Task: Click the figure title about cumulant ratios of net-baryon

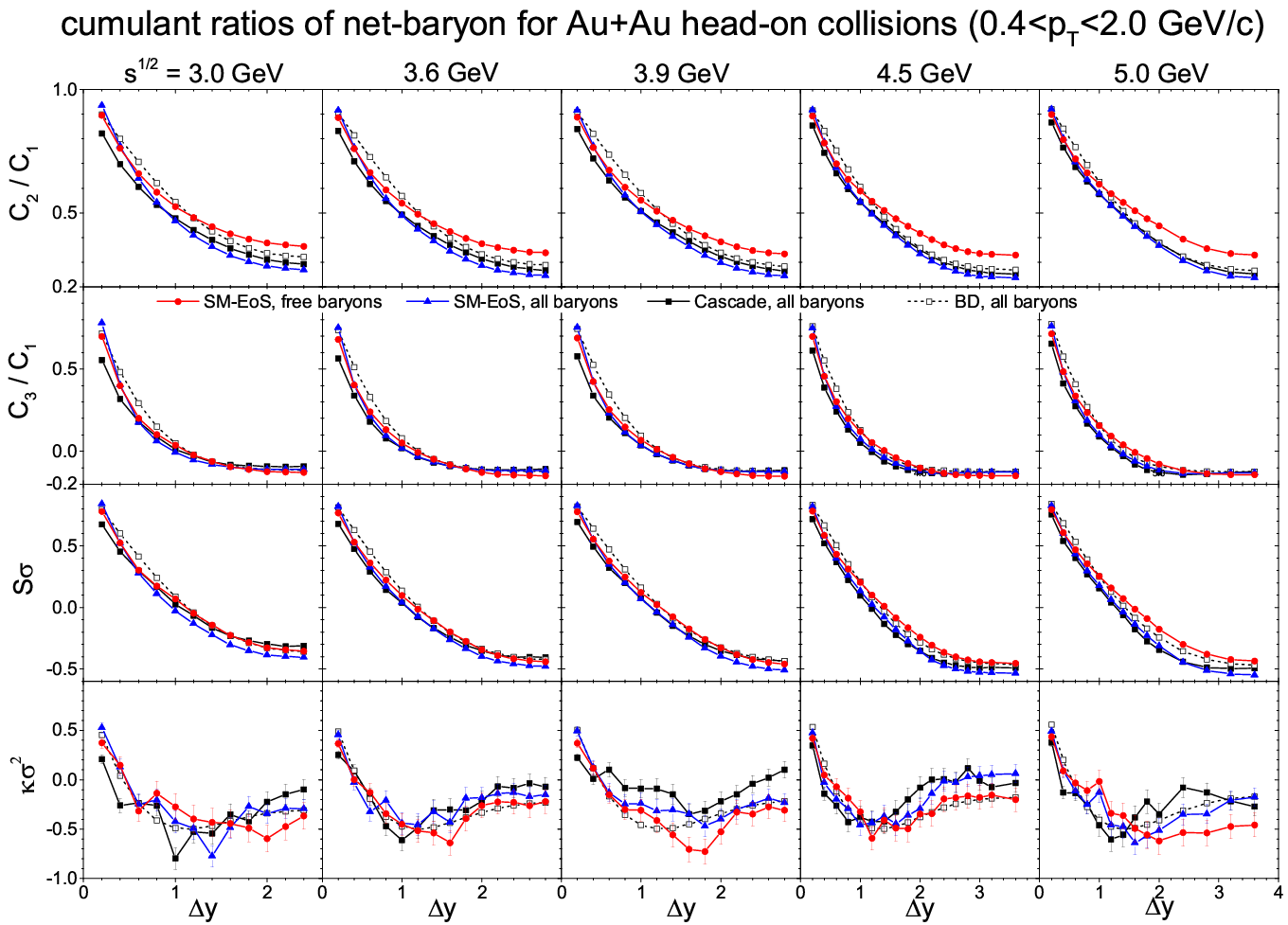Action: click(662, 26)
